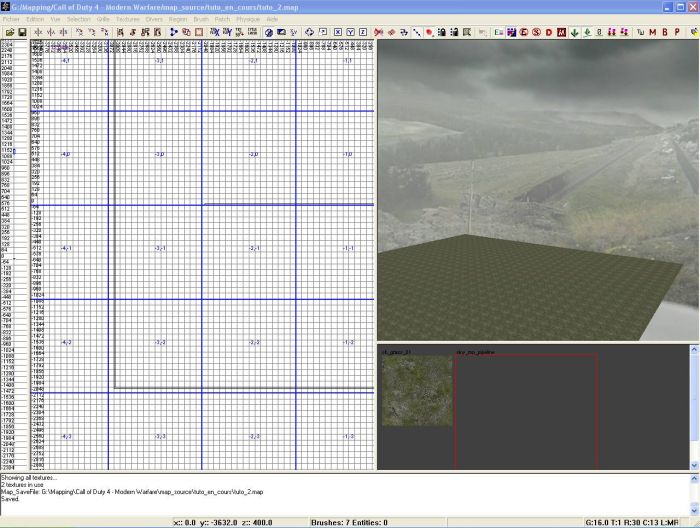This screenshot has width=700, height=528.
Task: Save the map with the floppy disk icon
Action: [x=22, y=32]
